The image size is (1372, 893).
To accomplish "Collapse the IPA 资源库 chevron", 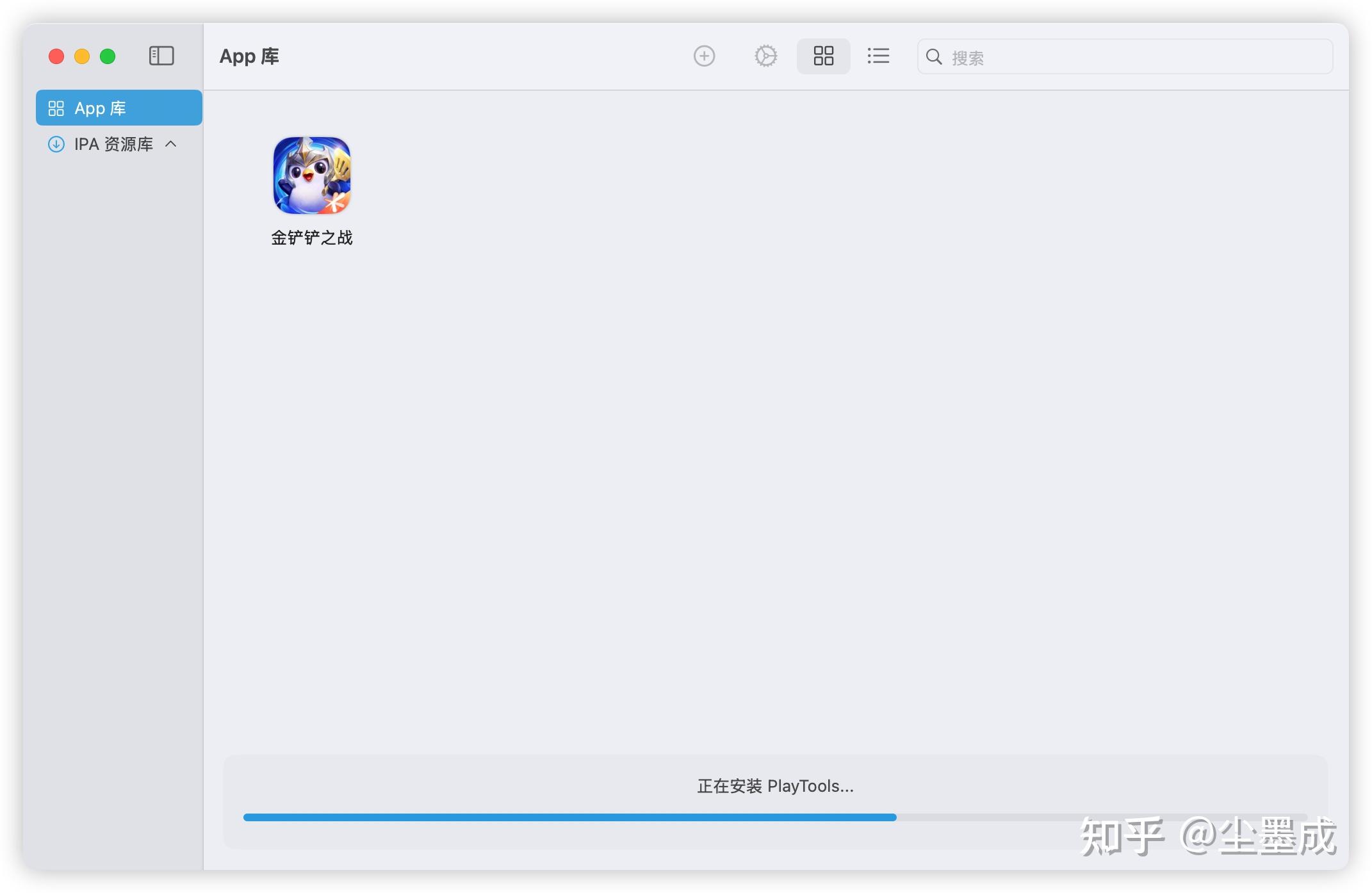I will pyautogui.click(x=170, y=144).
